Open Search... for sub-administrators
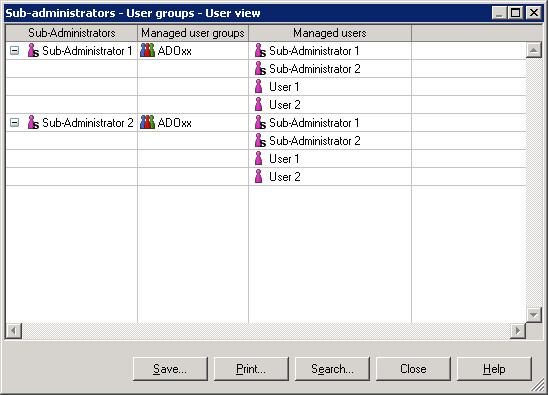Viewport: 548px width, 395px height. tap(332, 369)
